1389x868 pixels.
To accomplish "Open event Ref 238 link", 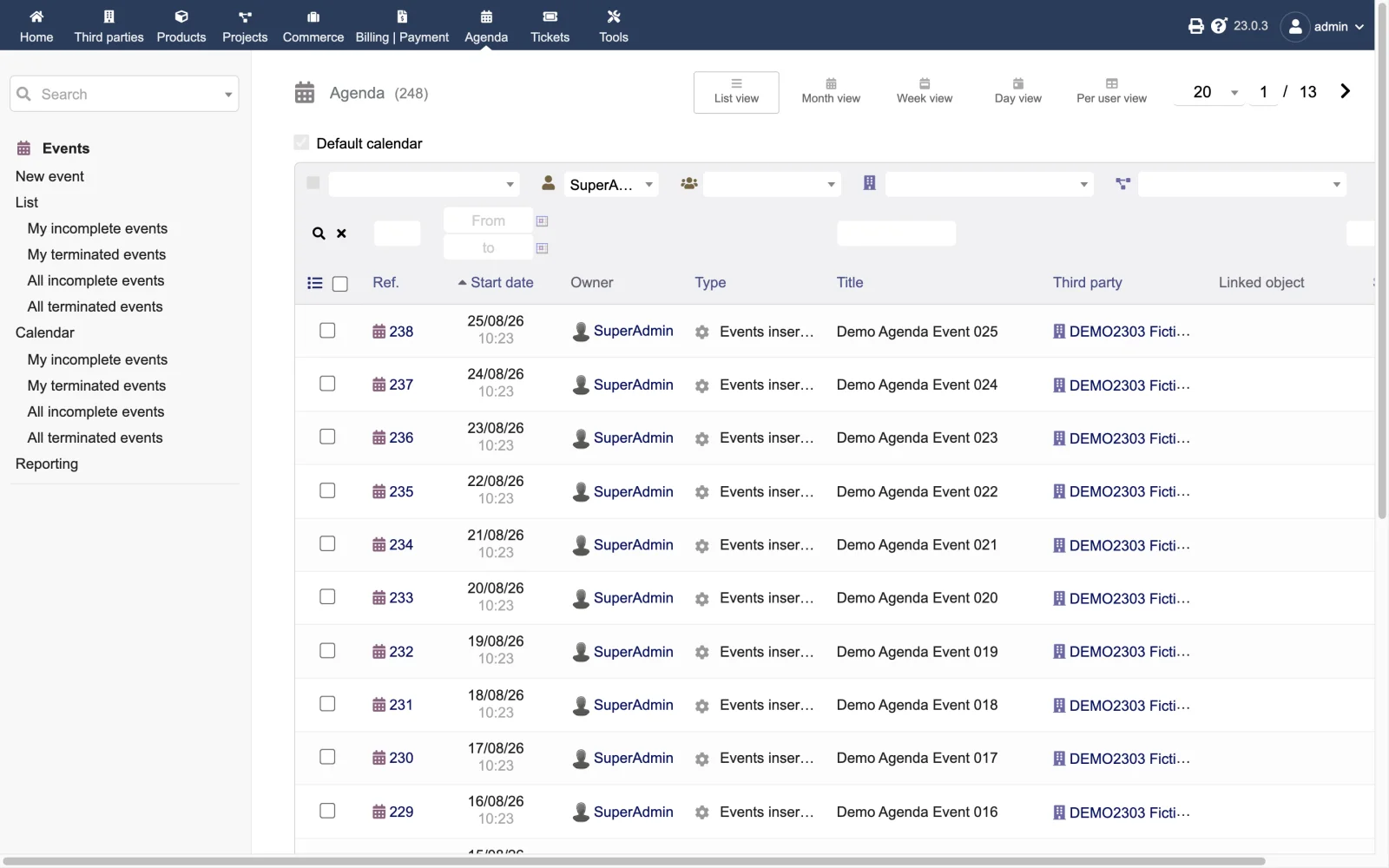I will point(393,332).
